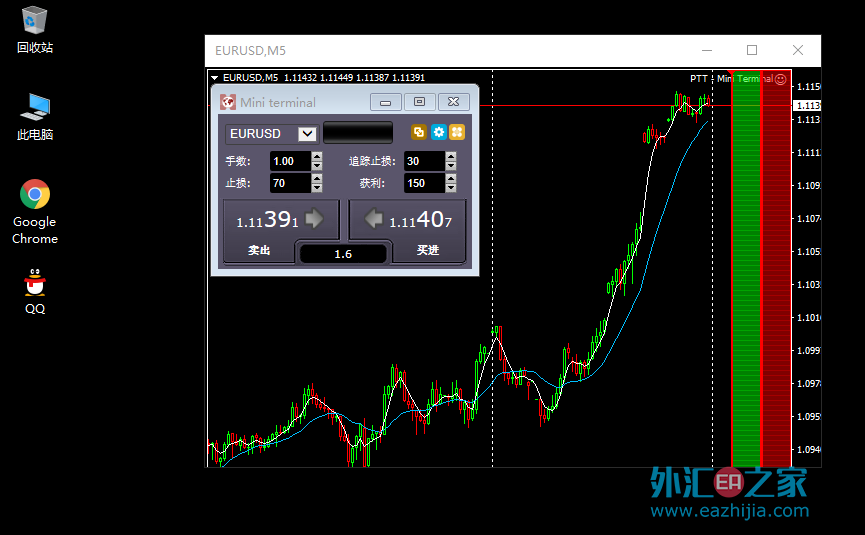This screenshot has width=865, height=535.
Task: Maximize the EURUSD,M5 chart window
Action: (752, 50)
